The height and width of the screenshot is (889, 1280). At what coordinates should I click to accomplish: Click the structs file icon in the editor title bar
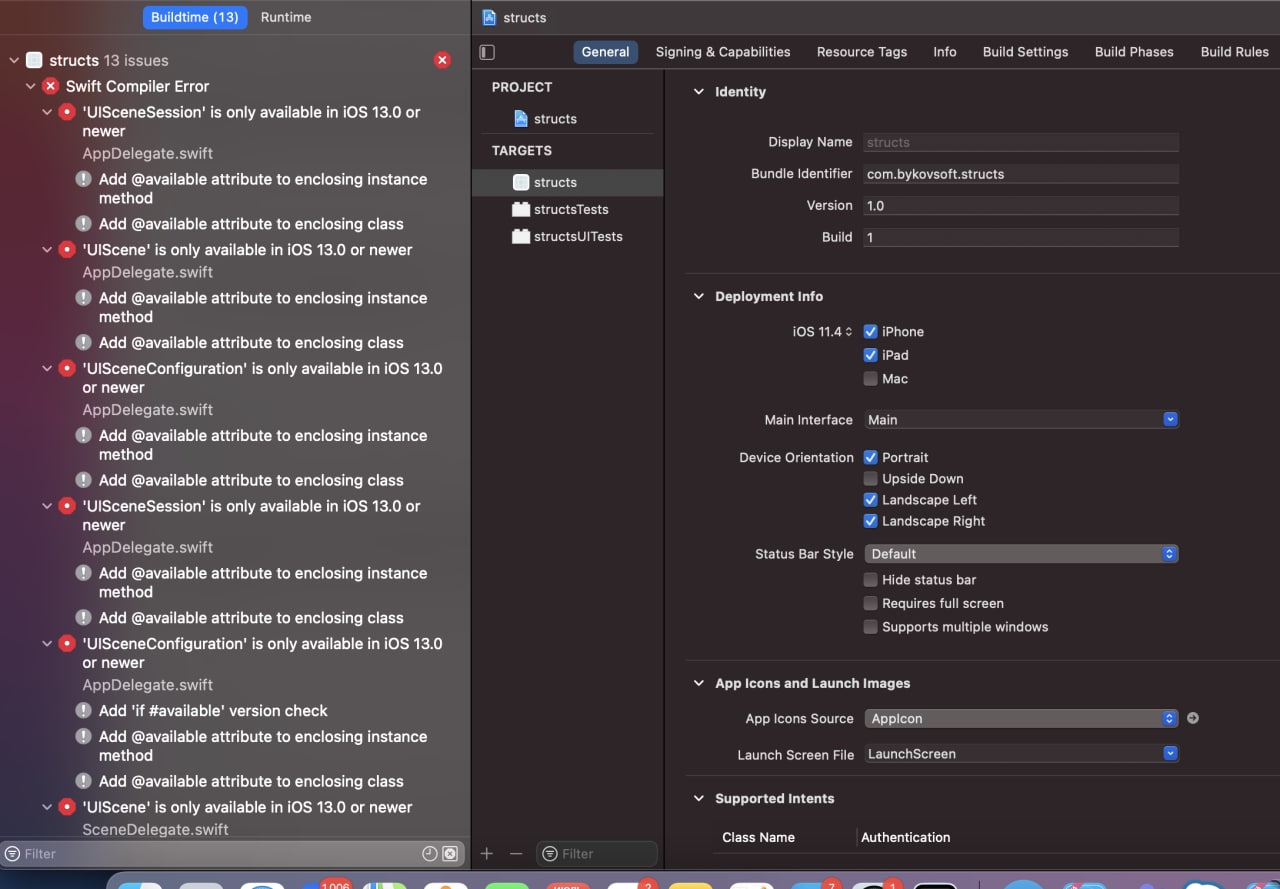(x=489, y=17)
